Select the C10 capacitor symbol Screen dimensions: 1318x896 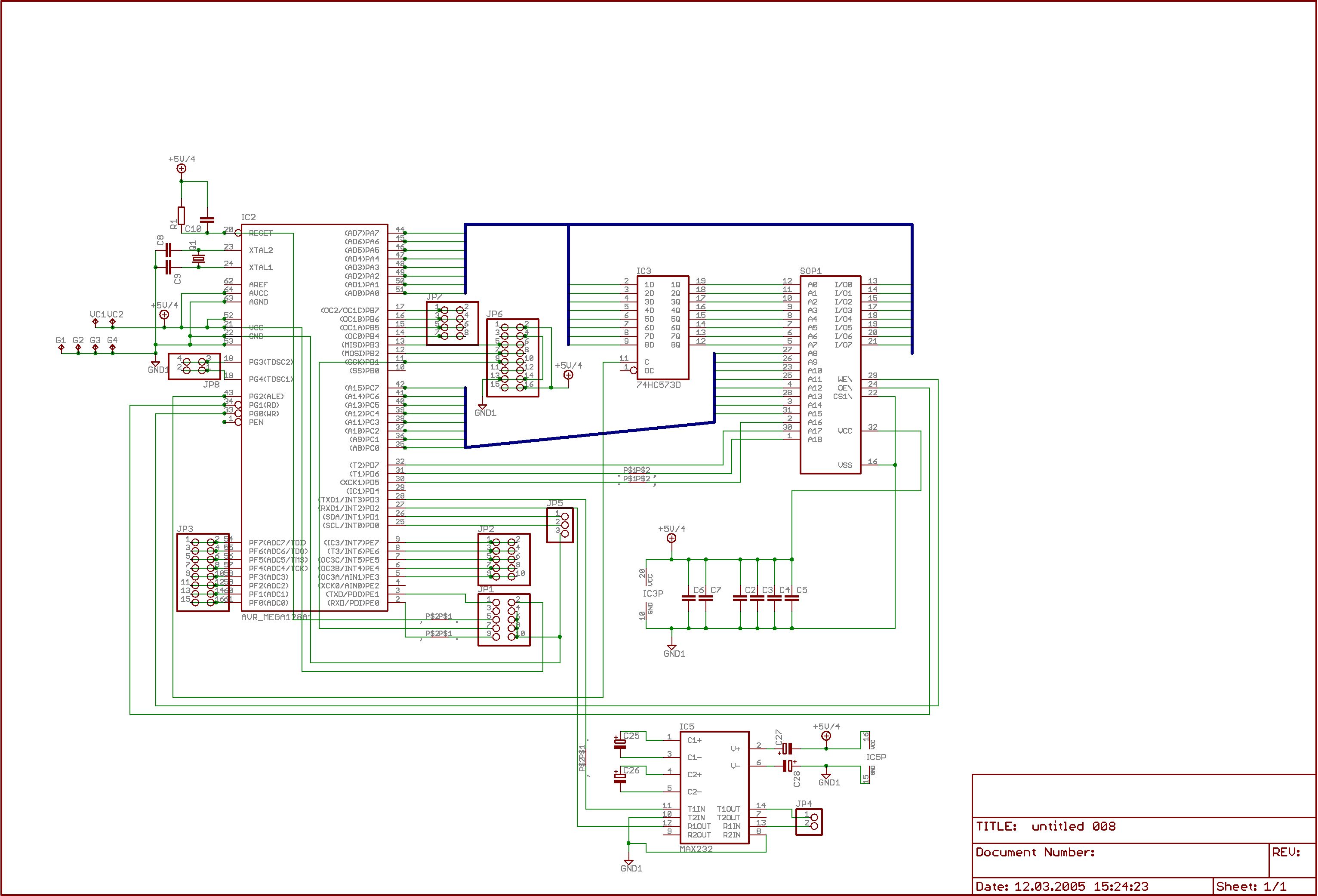(207, 219)
